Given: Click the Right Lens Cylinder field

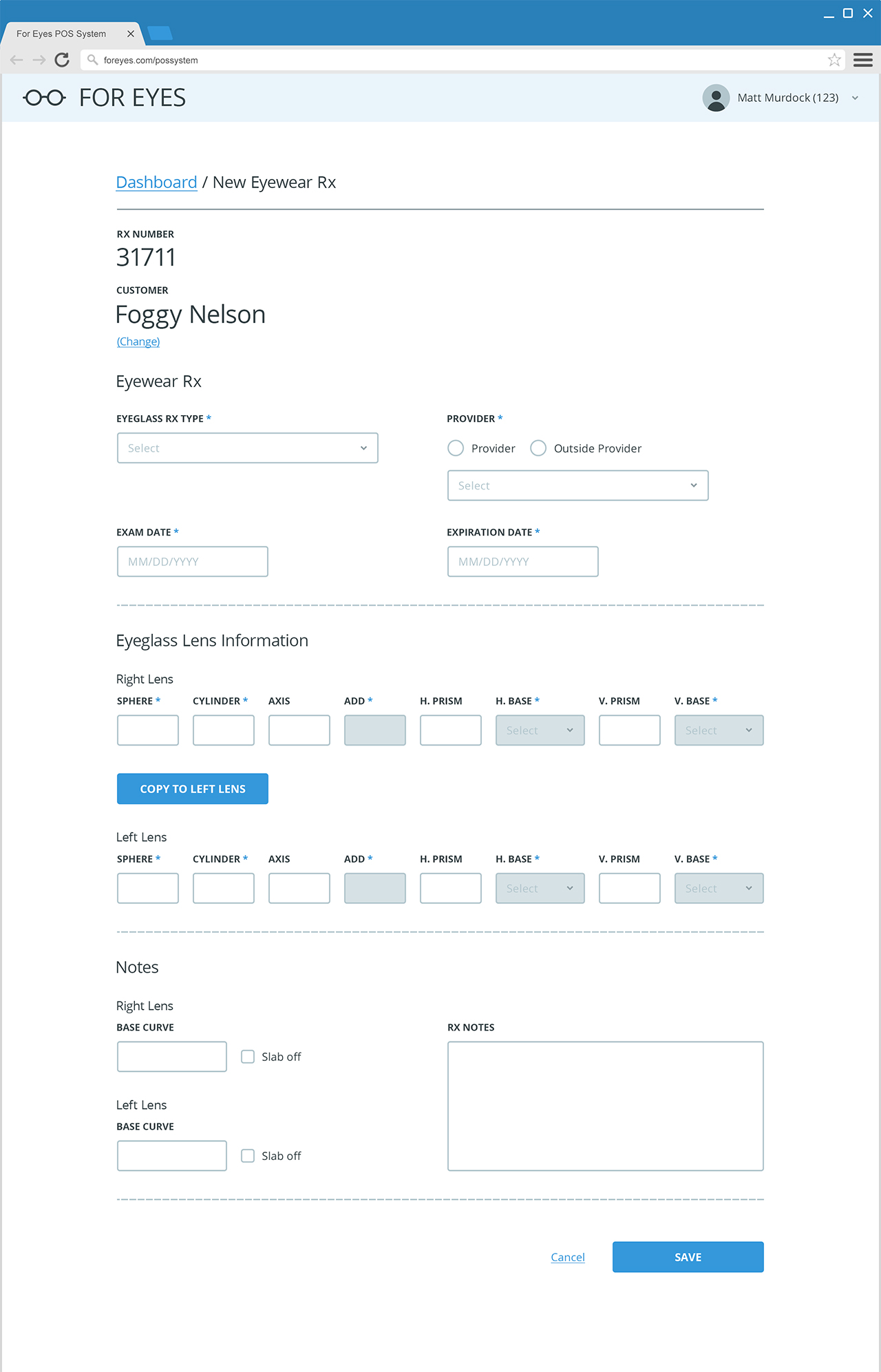Looking at the screenshot, I should point(224,730).
